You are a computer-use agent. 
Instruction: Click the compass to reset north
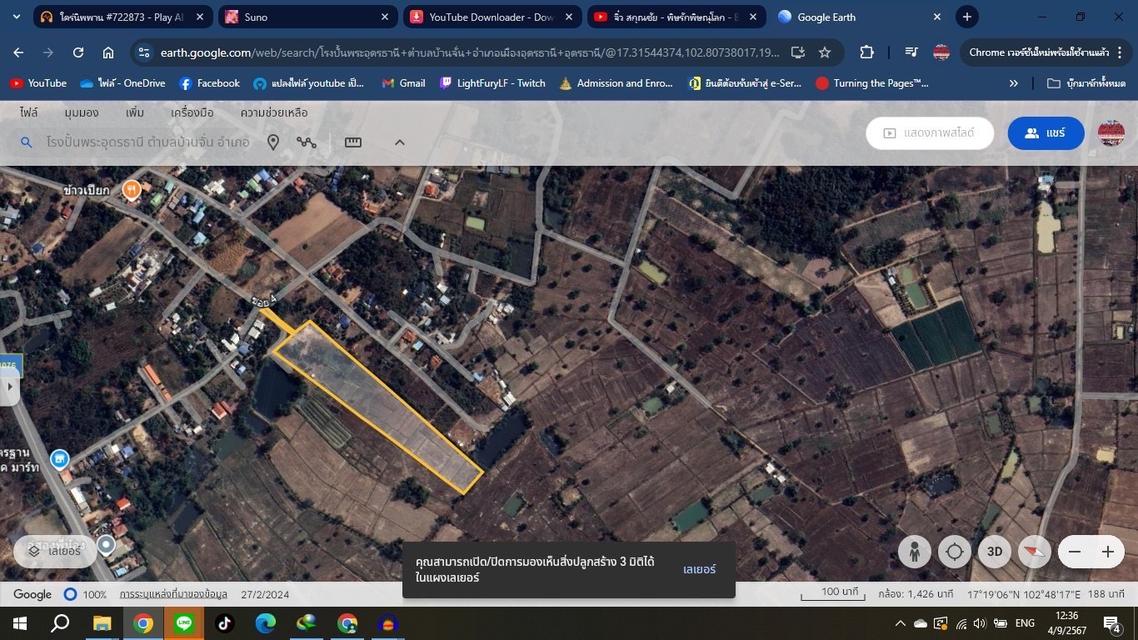click(1034, 551)
